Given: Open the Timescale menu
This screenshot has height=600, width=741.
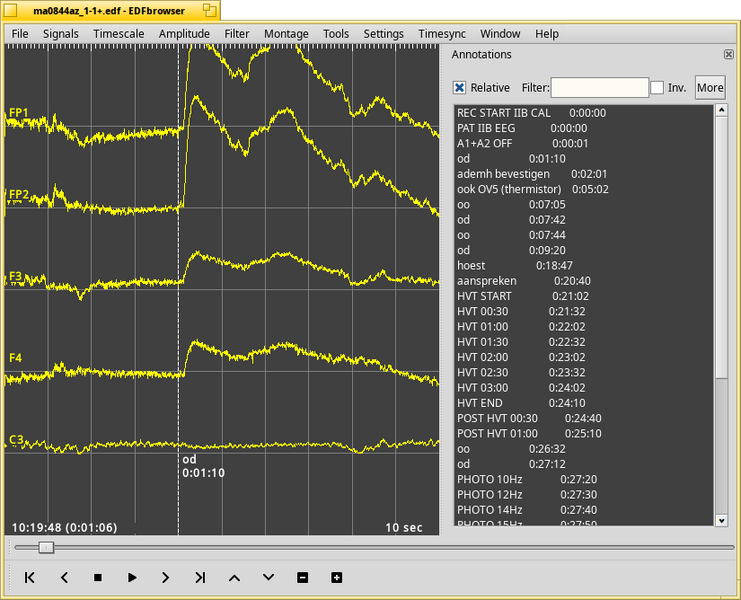Looking at the screenshot, I should (x=119, y=34).
